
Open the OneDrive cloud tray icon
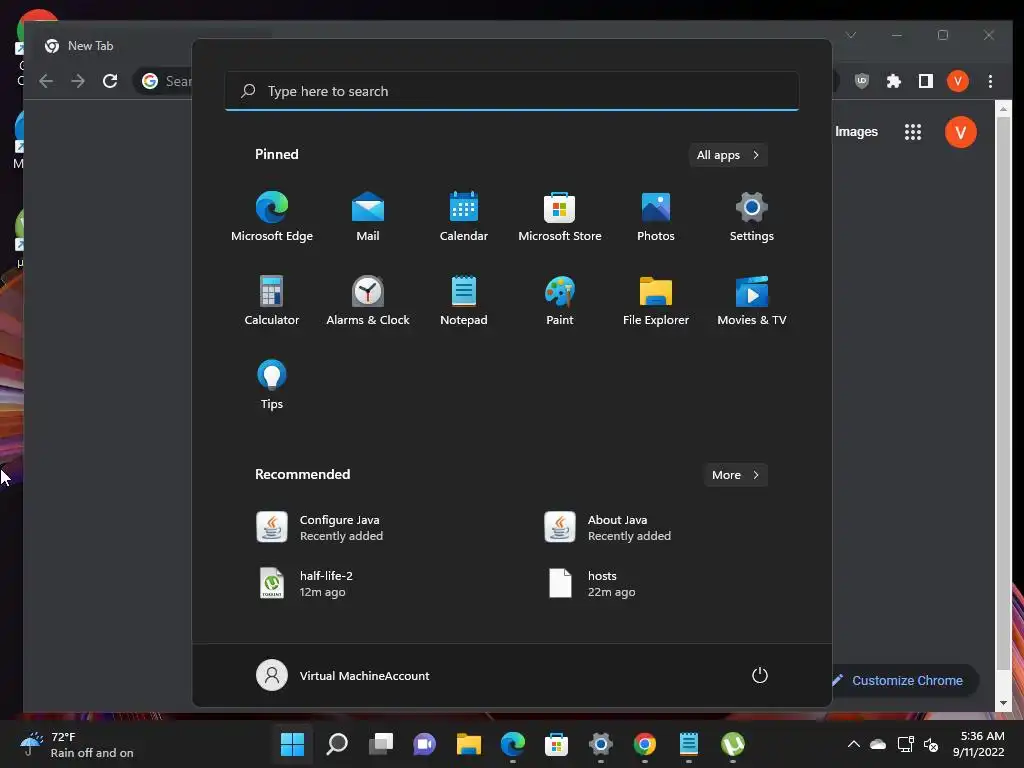tap(878, 744)
